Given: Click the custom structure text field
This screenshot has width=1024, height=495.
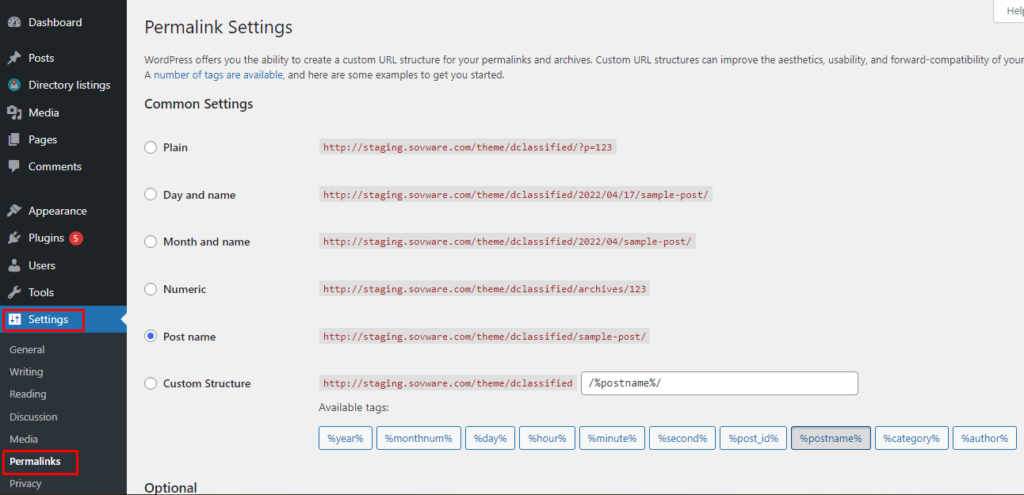Looking at the screenshot, I should 718,384.
